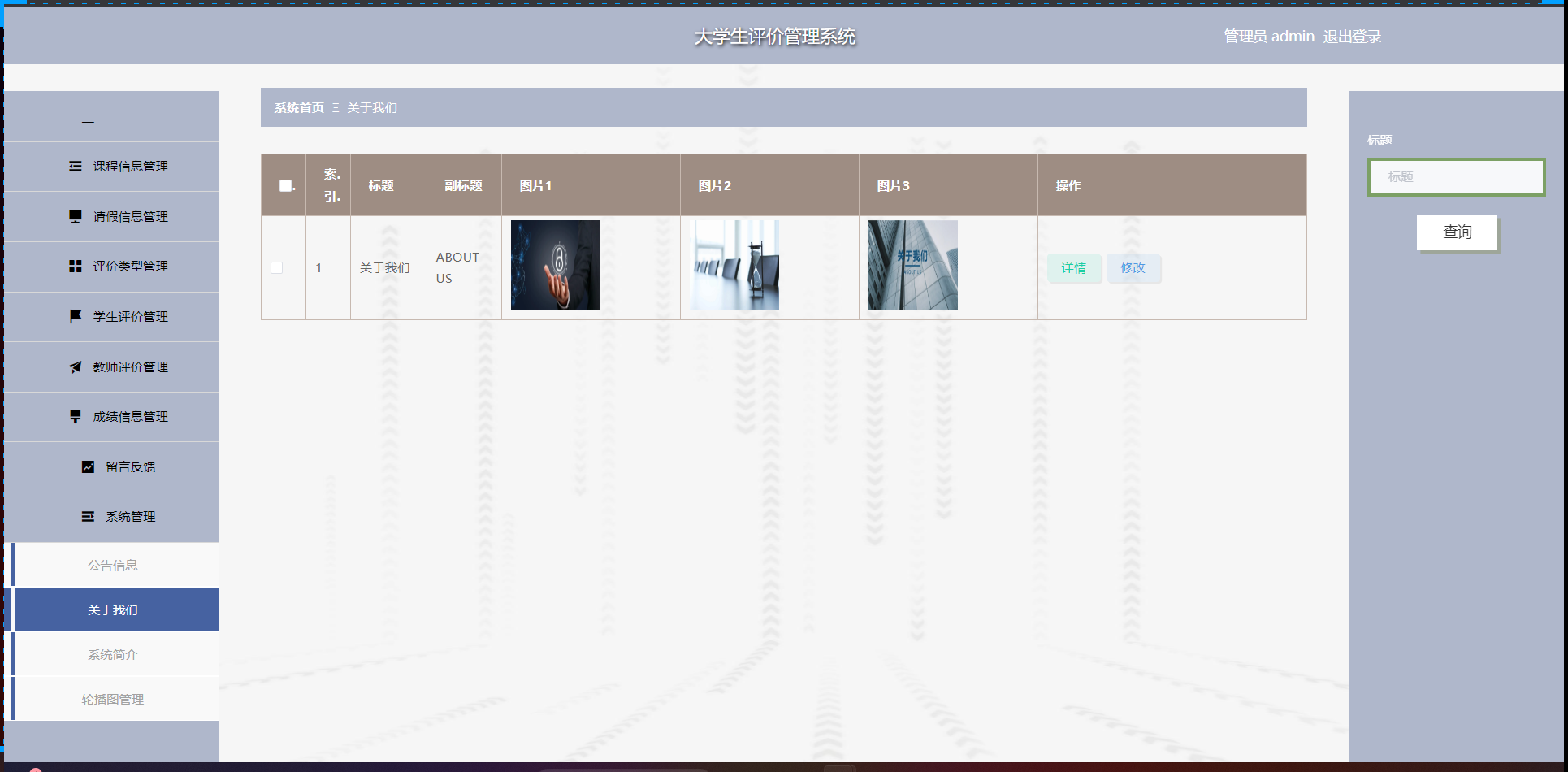This screenshot has width=1568, height=772.
Task: Open 课程信息管理 menu
Action: point(111,167)
